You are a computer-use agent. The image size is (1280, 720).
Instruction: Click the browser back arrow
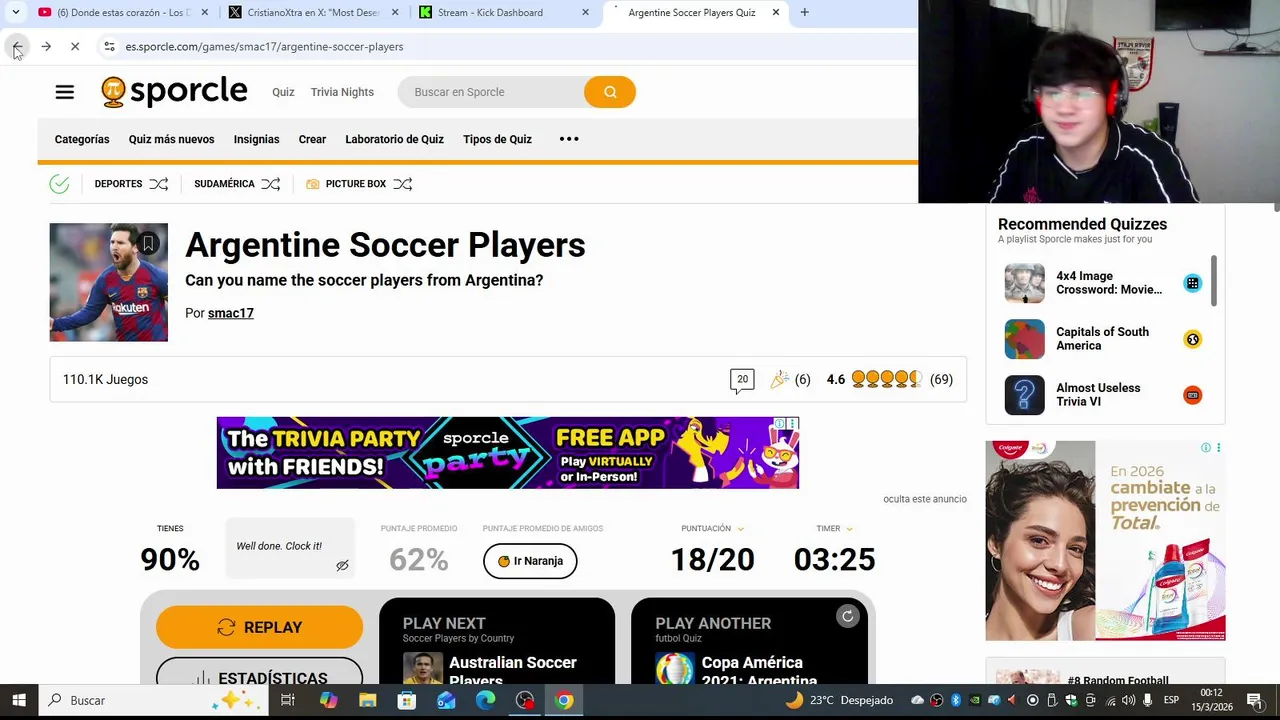17,46
